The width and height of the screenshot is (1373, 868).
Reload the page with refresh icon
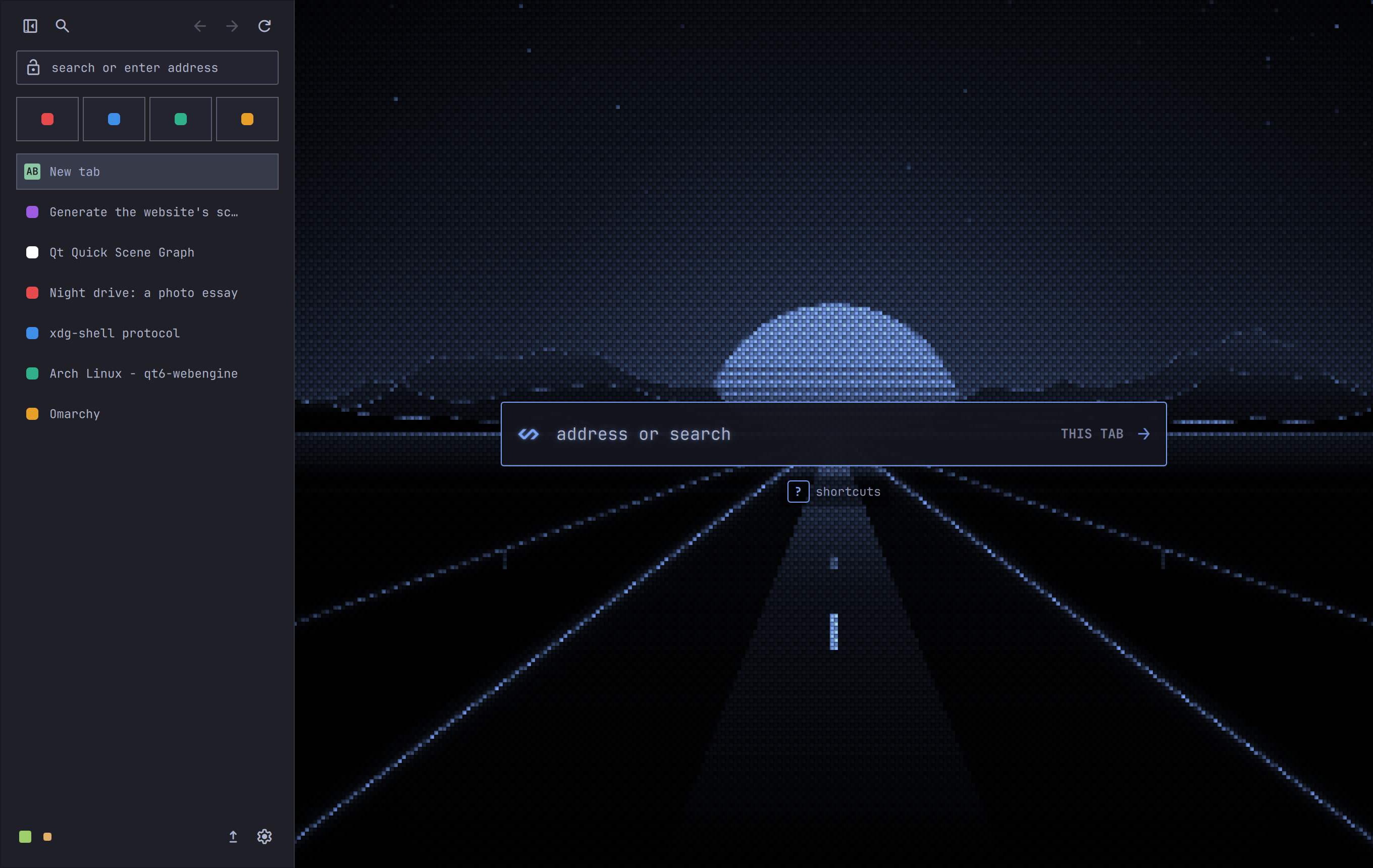pos(264,26)
